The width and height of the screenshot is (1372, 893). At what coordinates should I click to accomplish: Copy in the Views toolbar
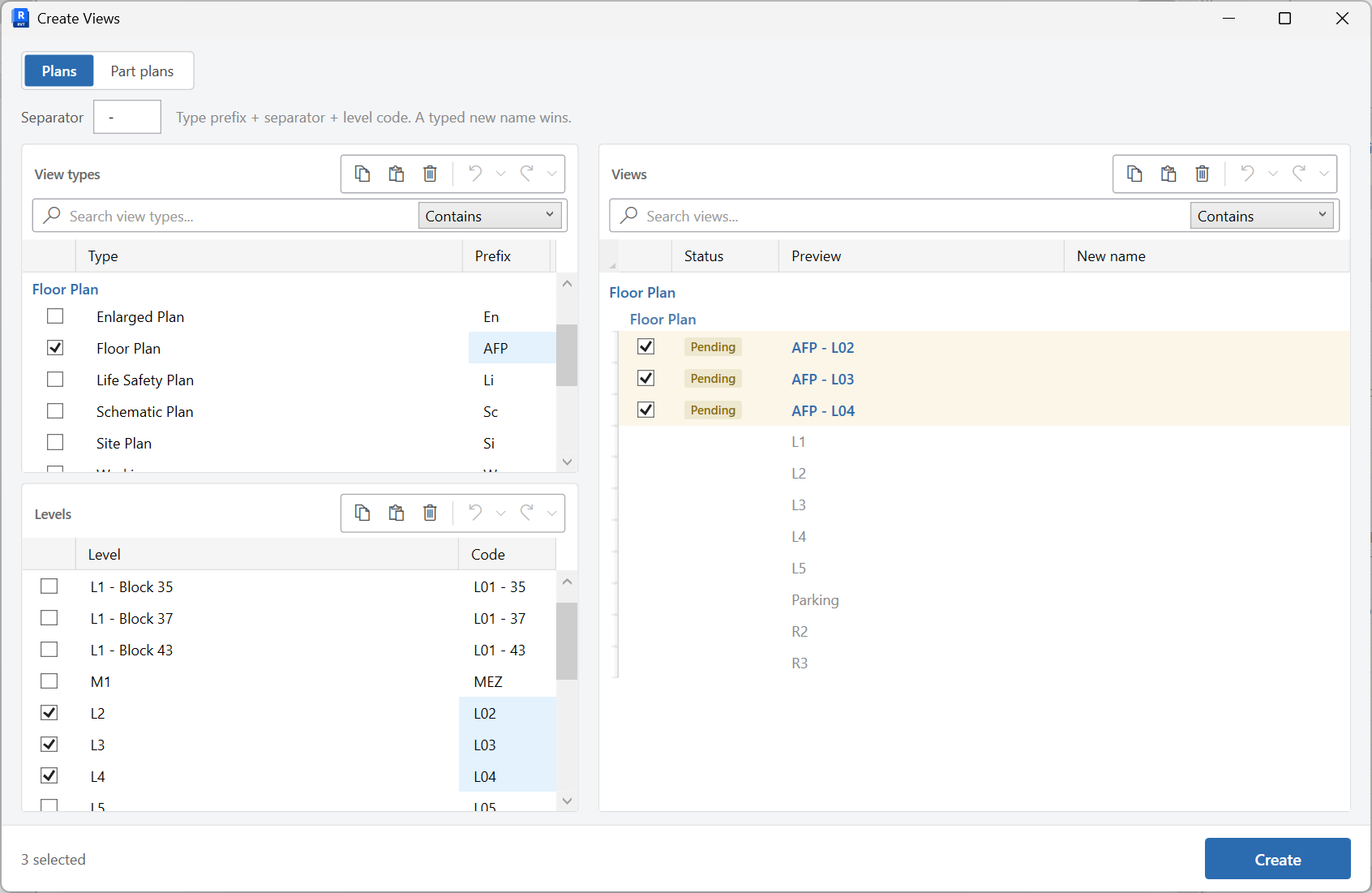[x=1134, y=174]
